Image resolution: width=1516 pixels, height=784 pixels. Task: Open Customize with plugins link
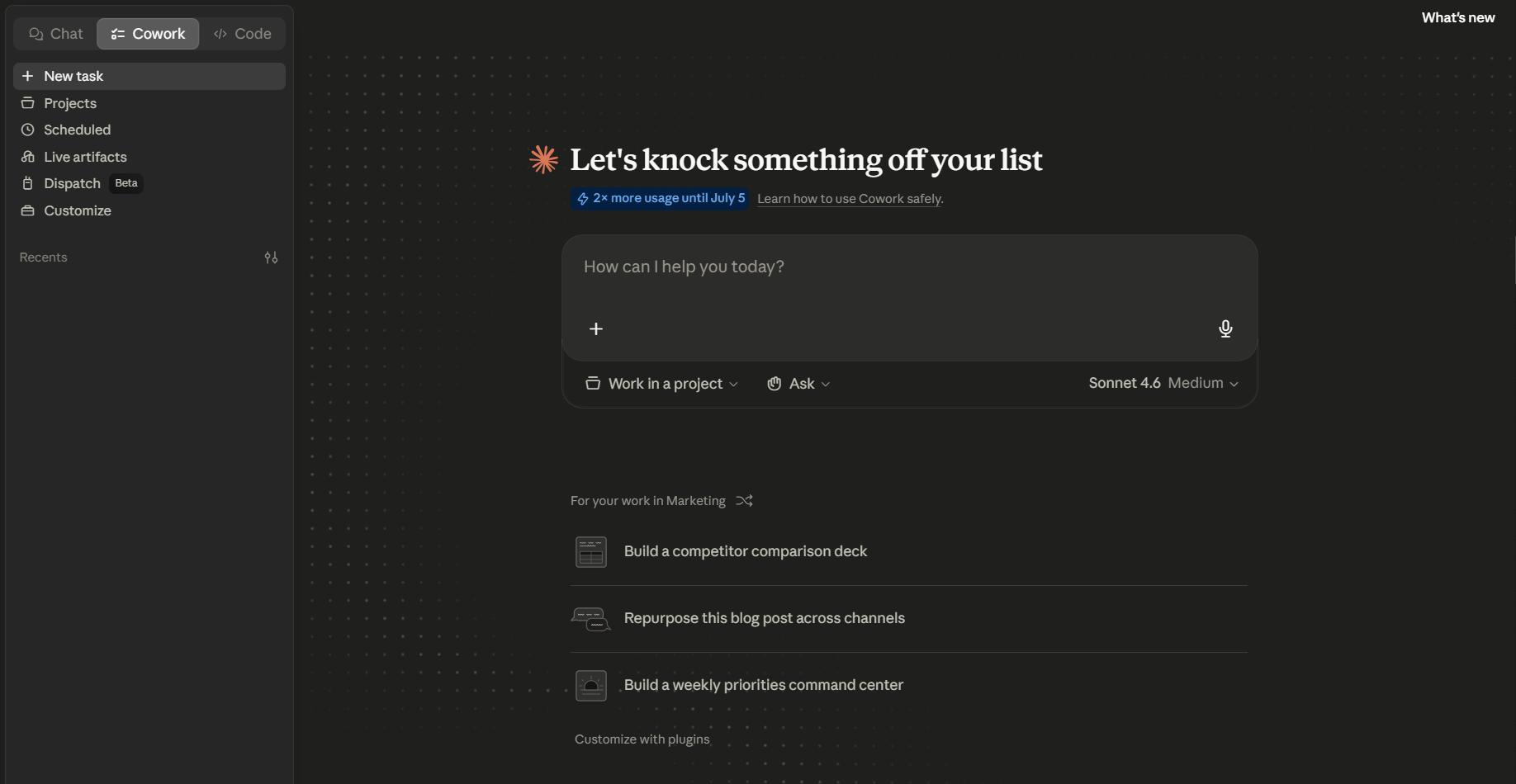pyautogui.click(x=642, y=739)
